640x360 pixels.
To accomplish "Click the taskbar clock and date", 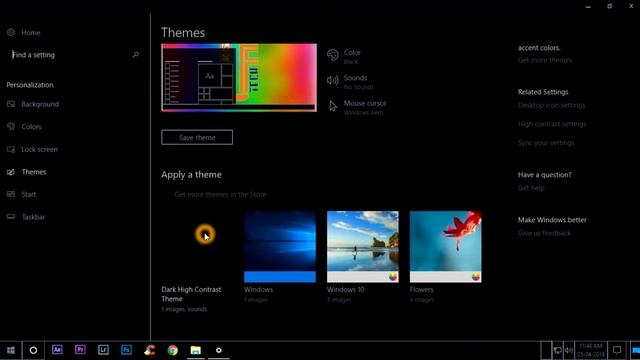I will (591, 350).
